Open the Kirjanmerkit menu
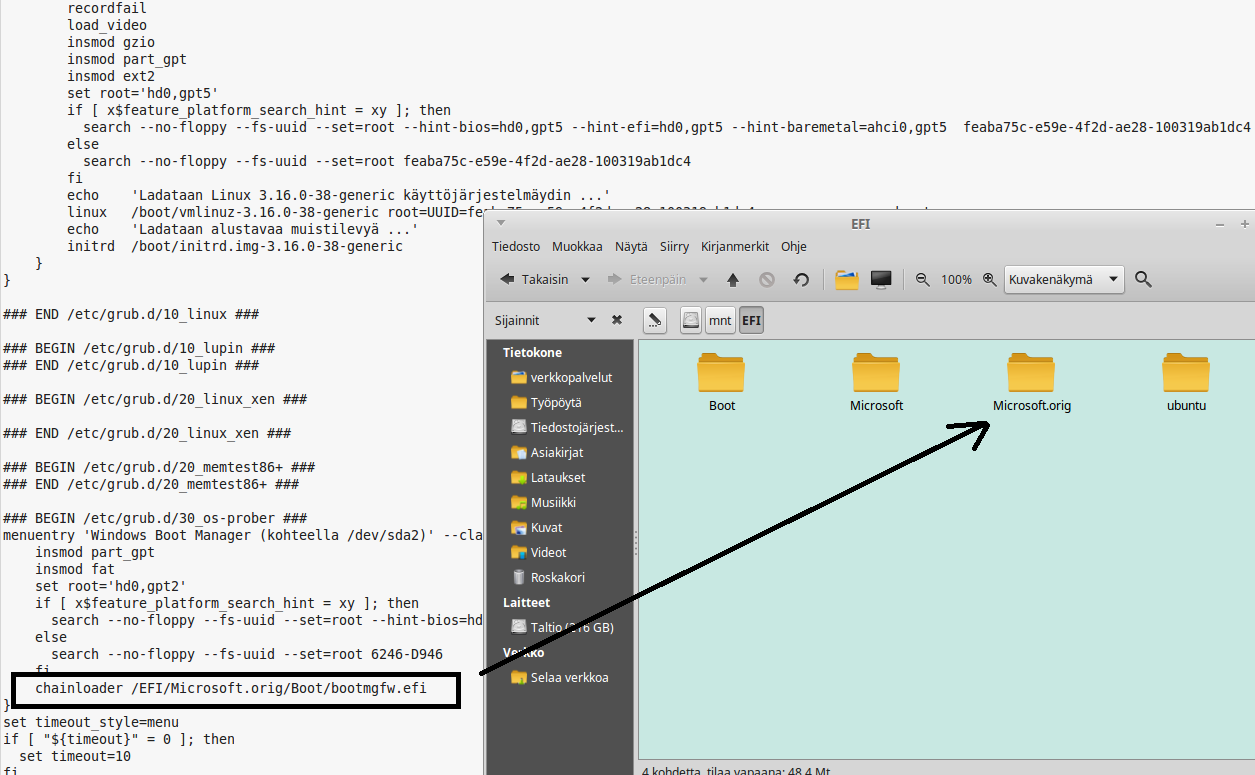Screen dimensions: 1255x775 coord(735,246)
